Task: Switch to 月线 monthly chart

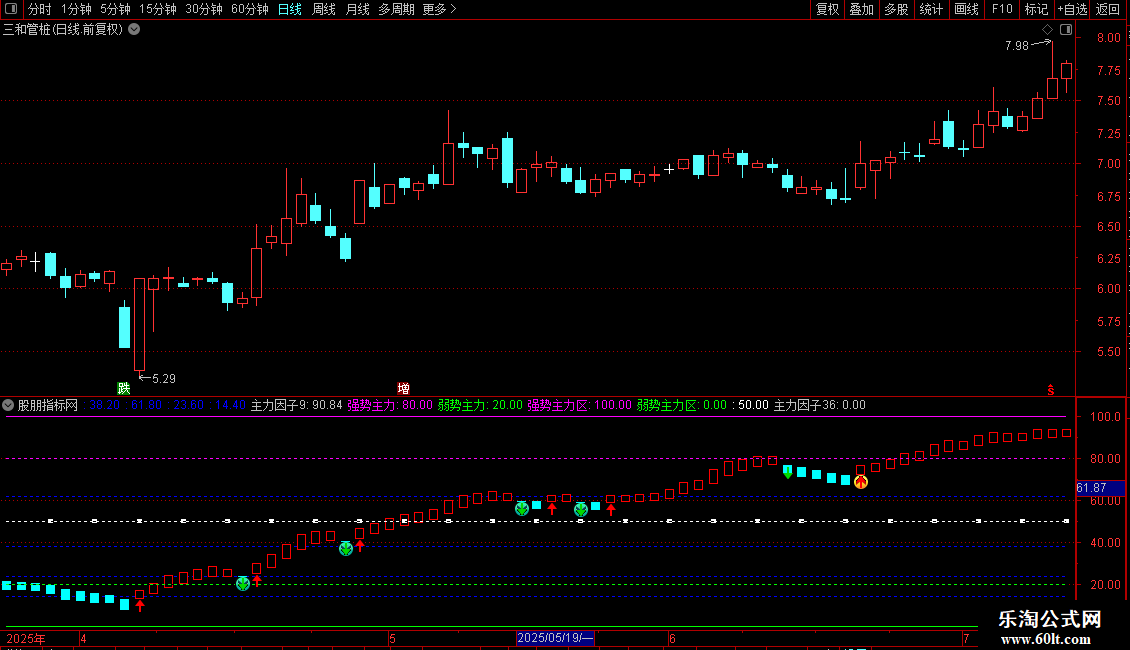Action: (x=357, y=9)
